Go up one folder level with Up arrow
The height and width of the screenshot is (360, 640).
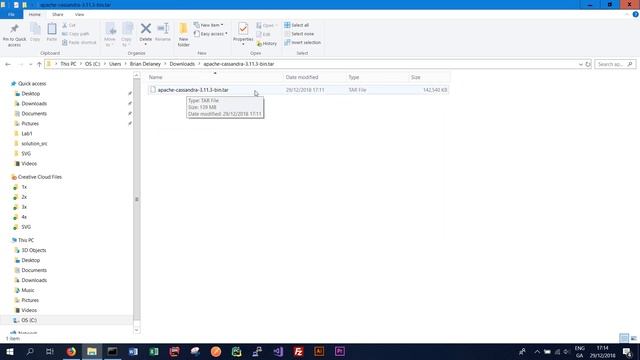pyautogui.click(x=39, y=64)
